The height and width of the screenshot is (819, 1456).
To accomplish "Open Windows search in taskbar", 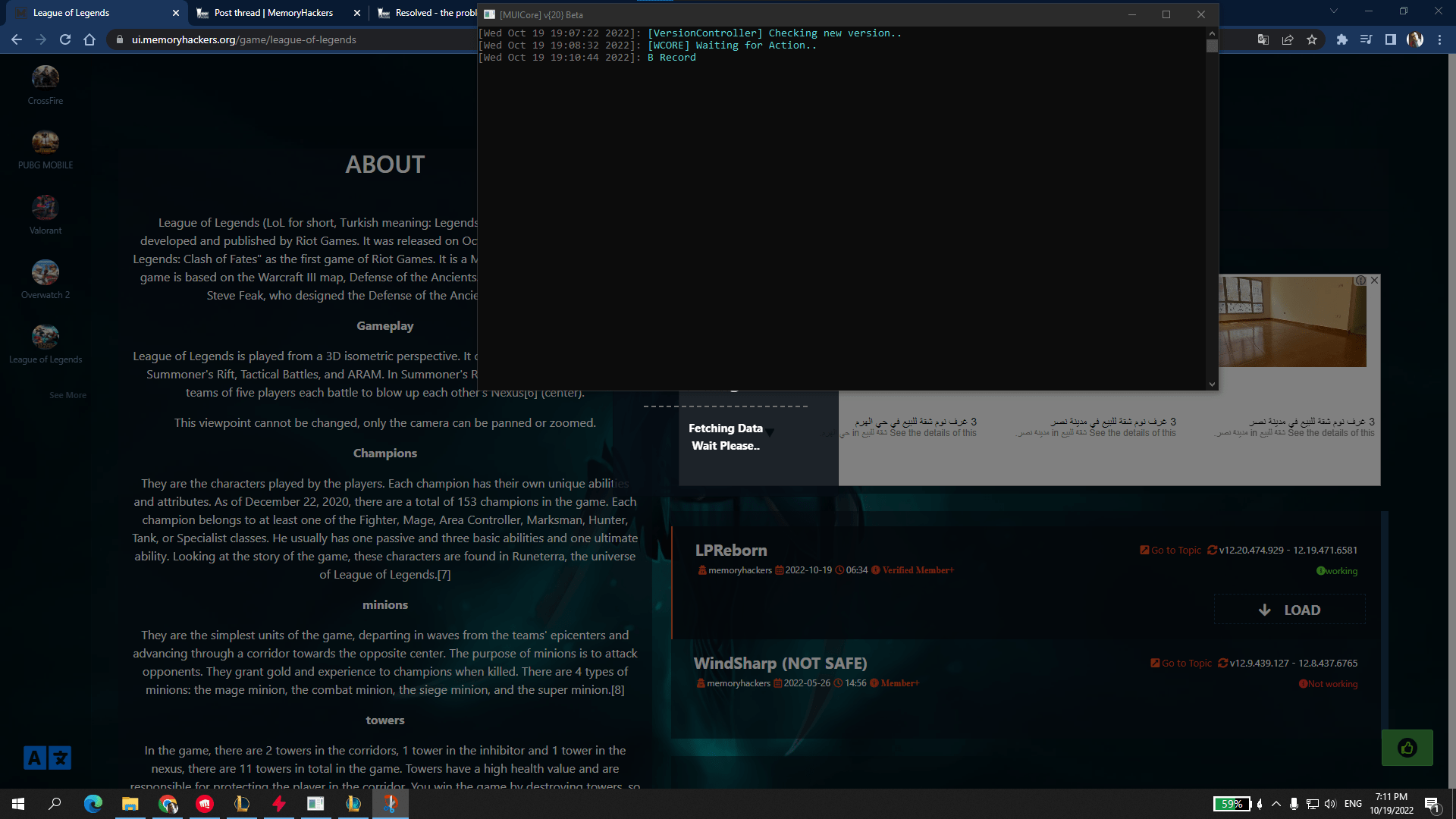I will click(55, 804).
